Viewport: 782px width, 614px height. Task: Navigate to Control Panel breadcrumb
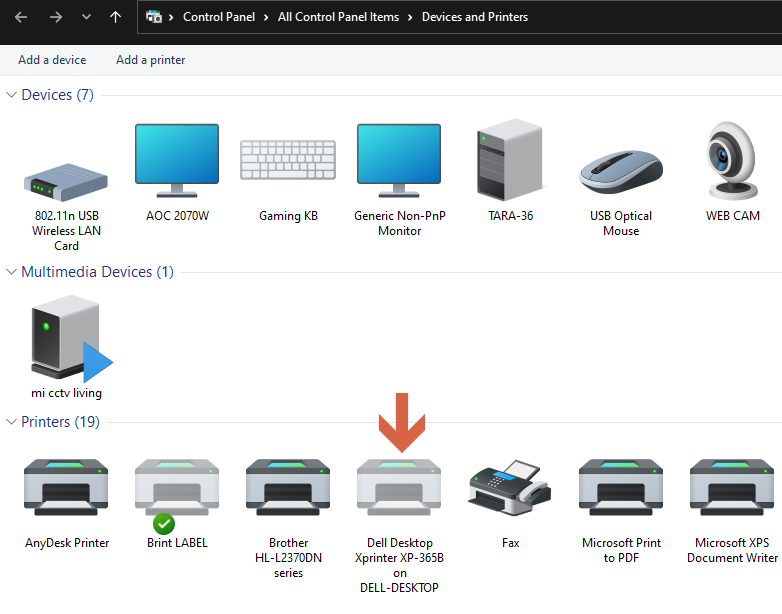pos(218,17)
